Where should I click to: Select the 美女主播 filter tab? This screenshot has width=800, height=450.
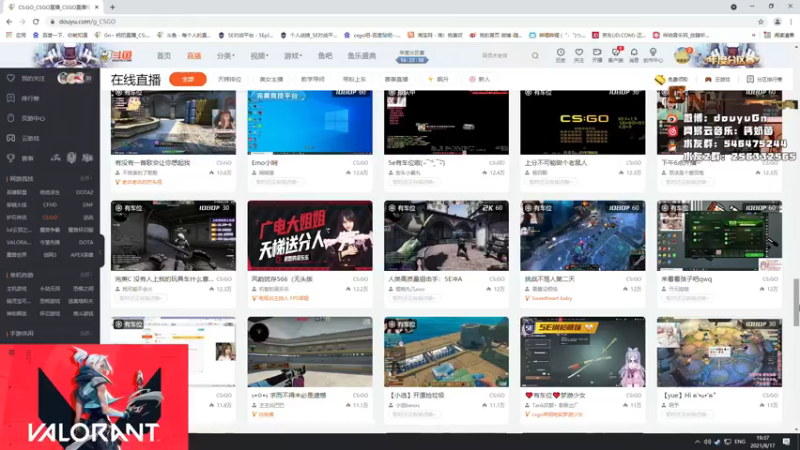pyautogui.click(x=271, y=79)
